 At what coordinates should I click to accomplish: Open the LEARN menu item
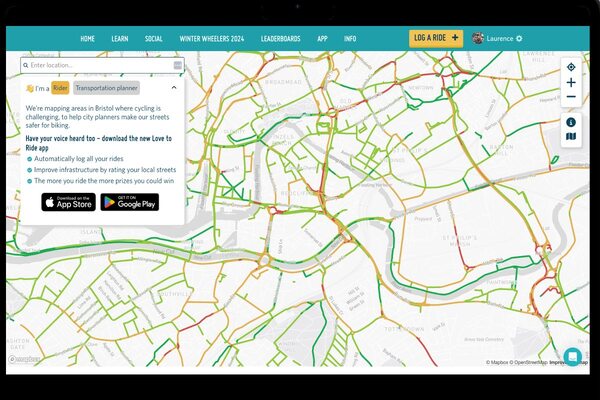[x=120, y=39]
